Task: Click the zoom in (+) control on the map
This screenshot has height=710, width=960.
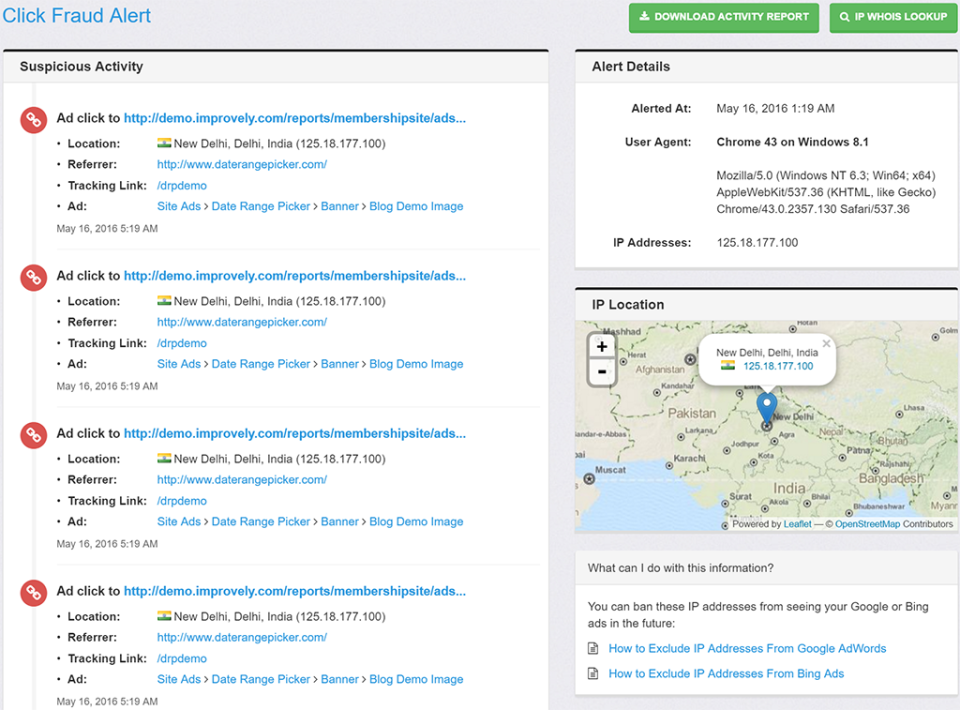Action: click(601, 346)
